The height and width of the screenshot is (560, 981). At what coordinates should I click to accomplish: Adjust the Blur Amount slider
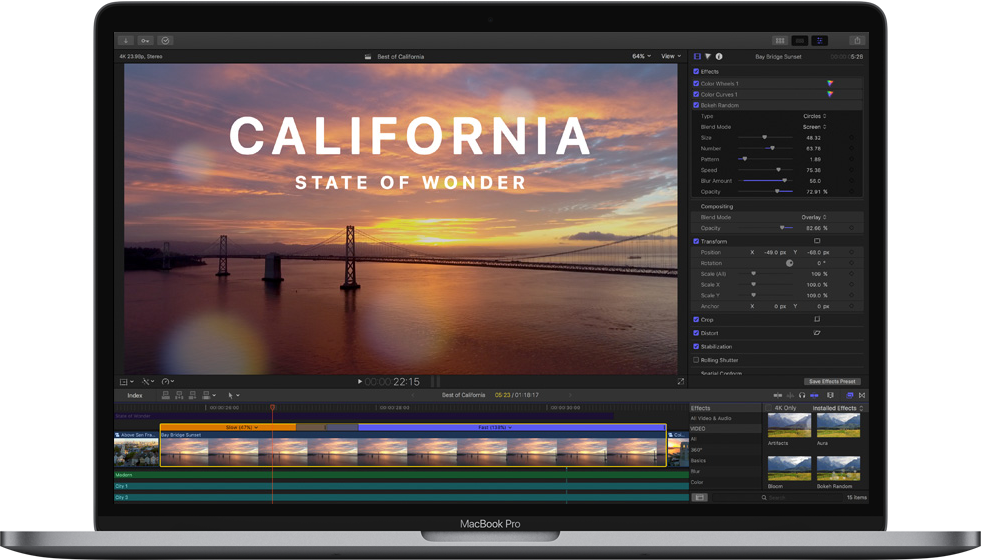(x=766, y=181)
